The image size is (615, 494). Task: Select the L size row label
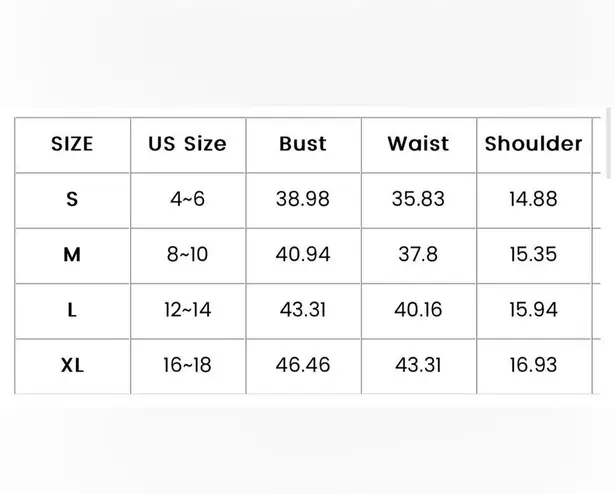[x=72, y=310]
